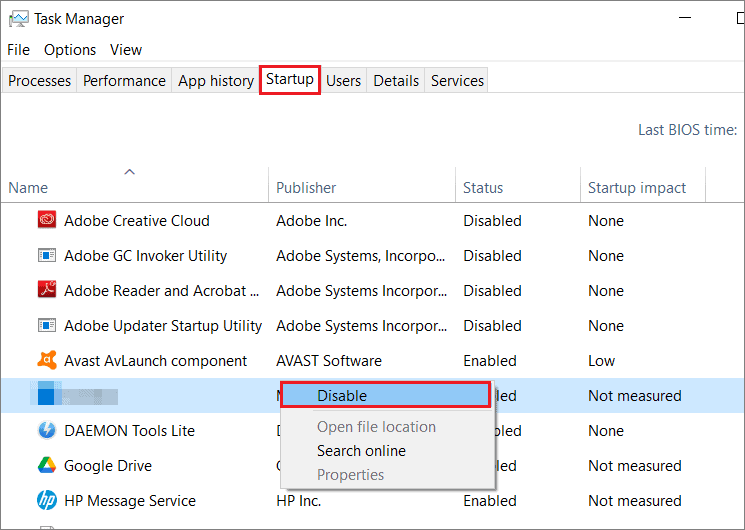Click the Google Drive triangle icon
The height and width of the screenshot is (530, 745).
[x=47, y=465]
